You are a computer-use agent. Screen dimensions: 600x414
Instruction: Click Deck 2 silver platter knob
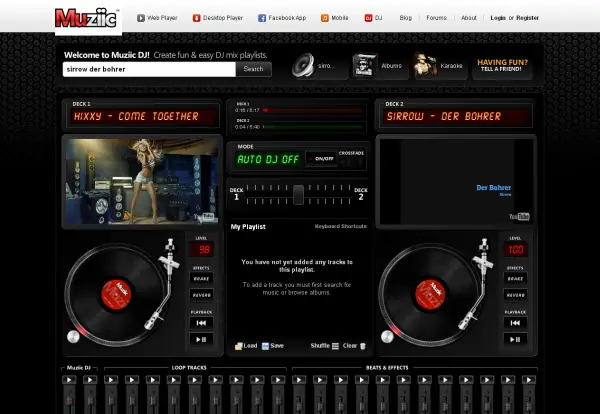(387, 337)
